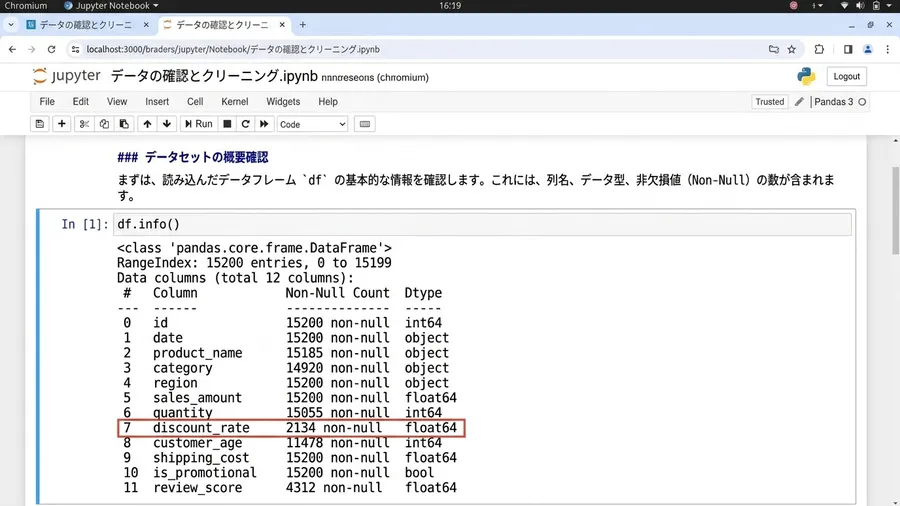Viewport: 900px width, 506px height.
Task: Run the selected cell
Action: click(199, 124)
